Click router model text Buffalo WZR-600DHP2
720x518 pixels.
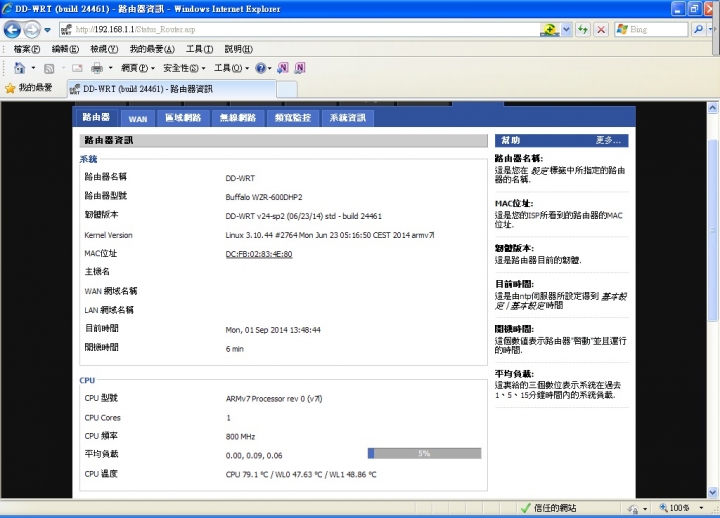point(264,197)
